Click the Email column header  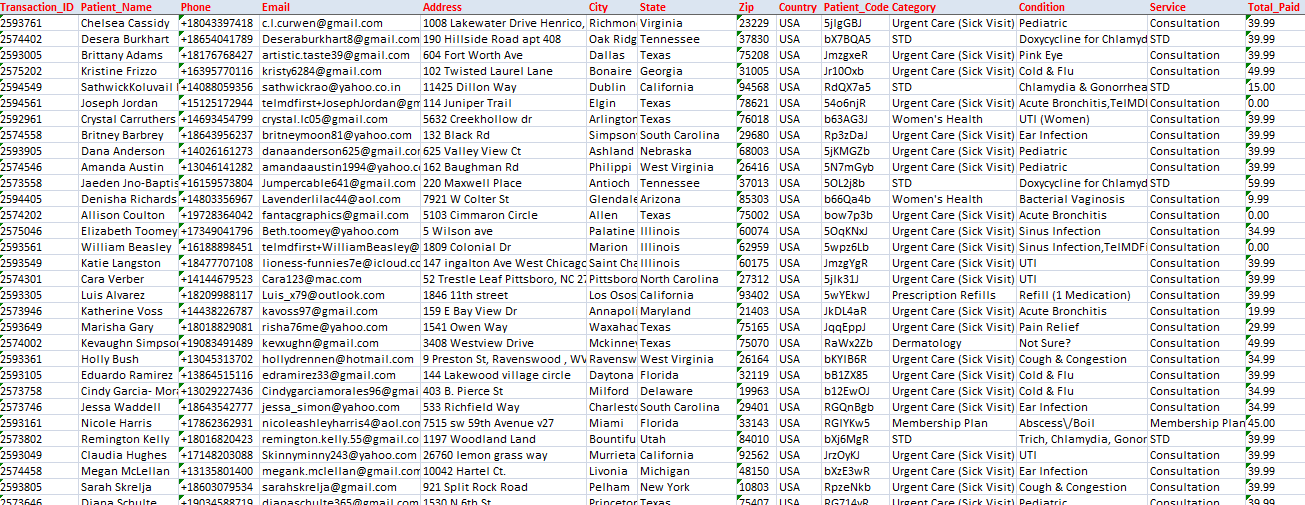(x=340, y=7)
